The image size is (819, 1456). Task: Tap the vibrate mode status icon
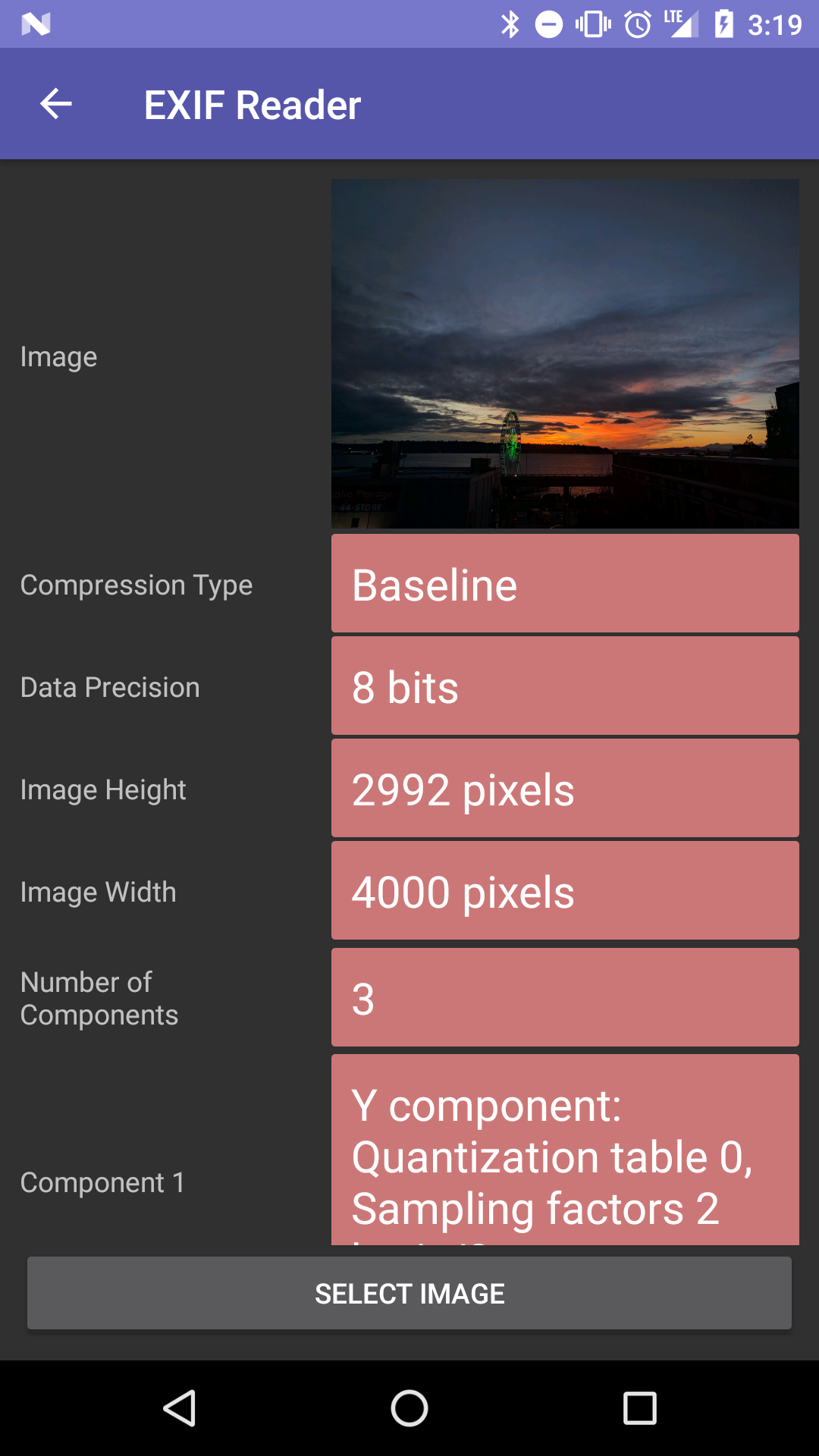[x=593, y=24]
